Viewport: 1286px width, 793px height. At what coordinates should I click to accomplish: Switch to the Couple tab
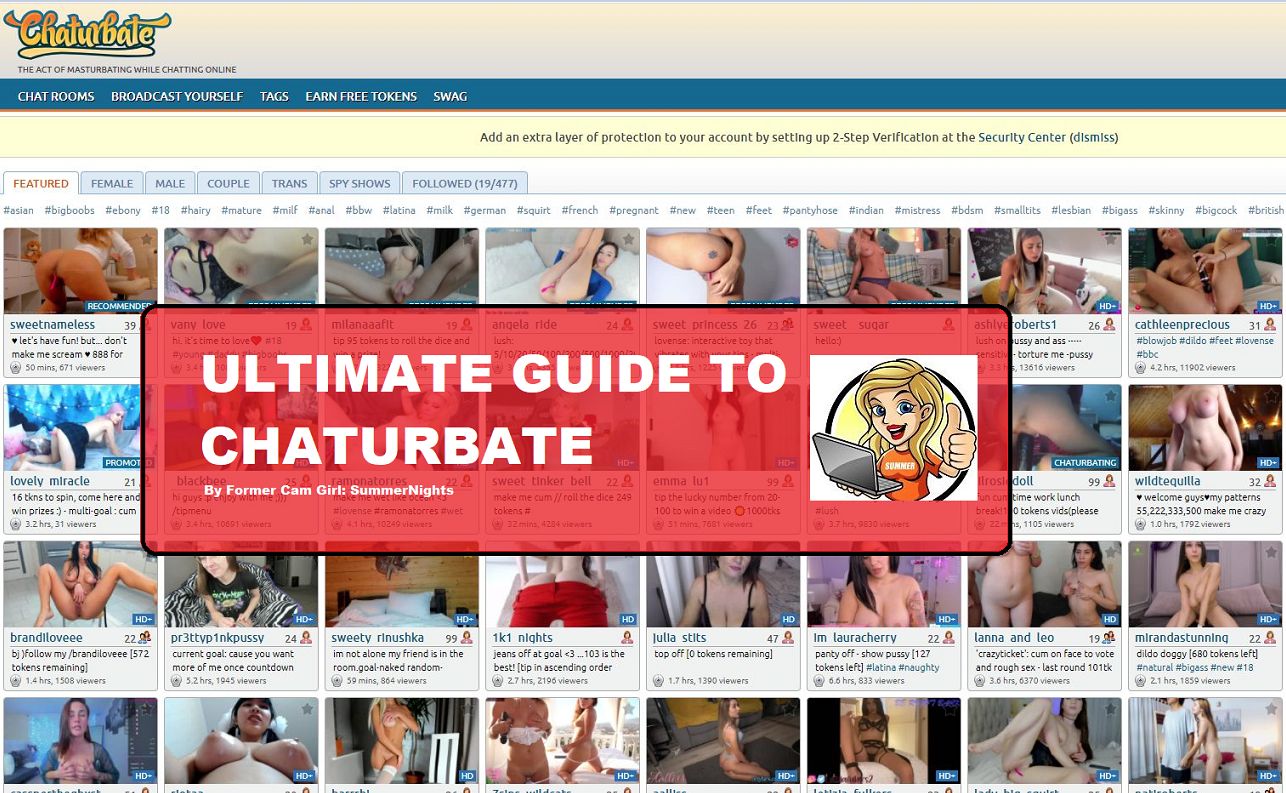[229, 183]
